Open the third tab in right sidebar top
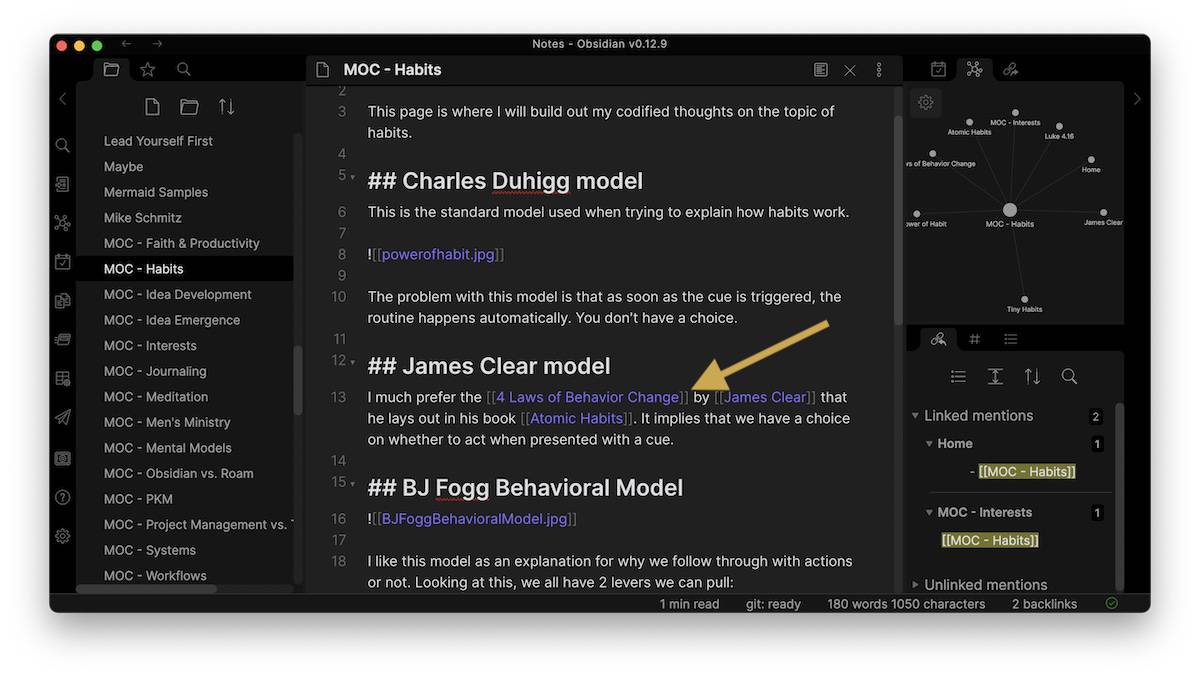Screen dimensions: 1200x678 [1010, 69]
